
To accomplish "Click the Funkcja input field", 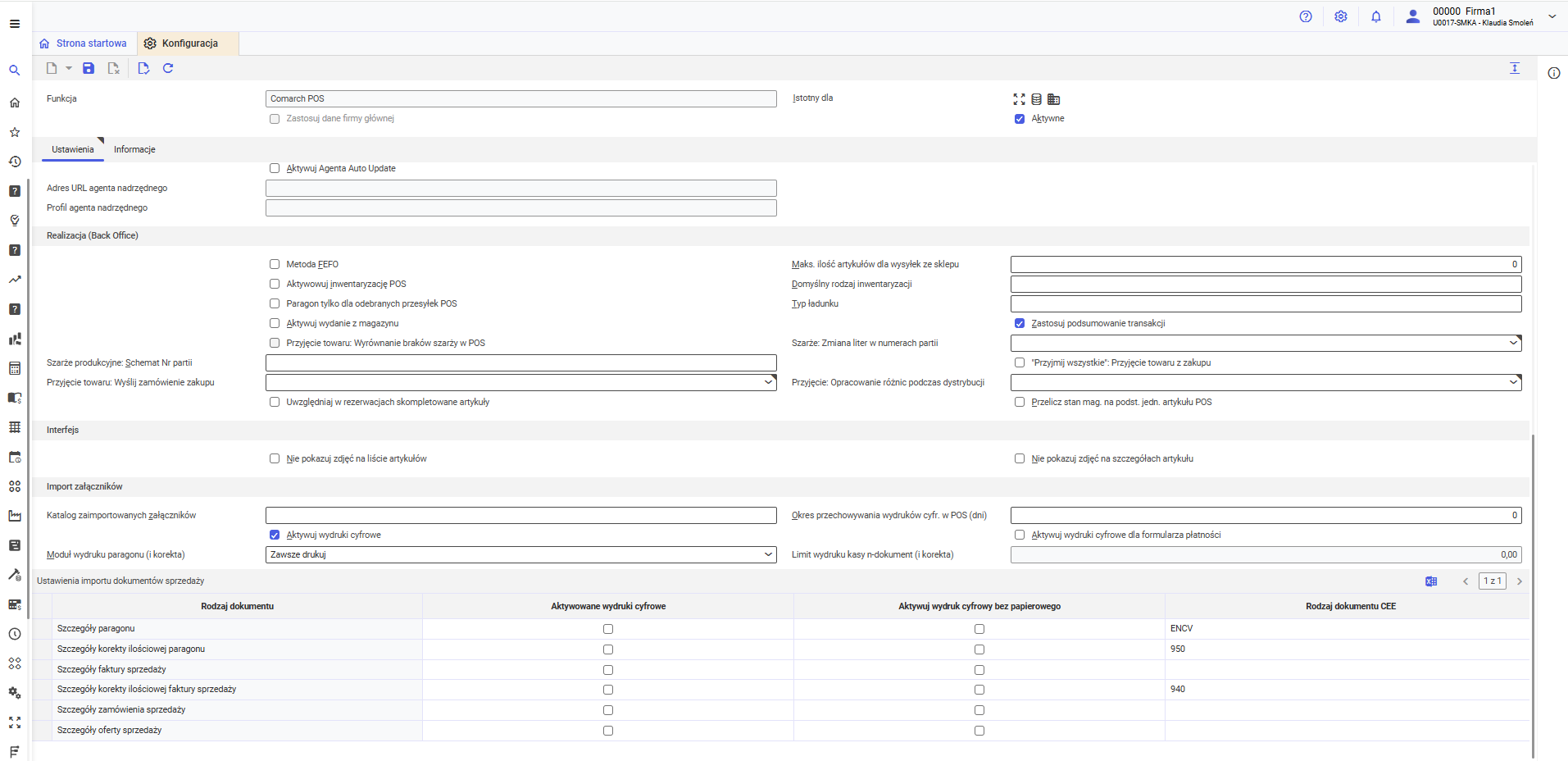I will pyautogui.click(x=521, y=98).
